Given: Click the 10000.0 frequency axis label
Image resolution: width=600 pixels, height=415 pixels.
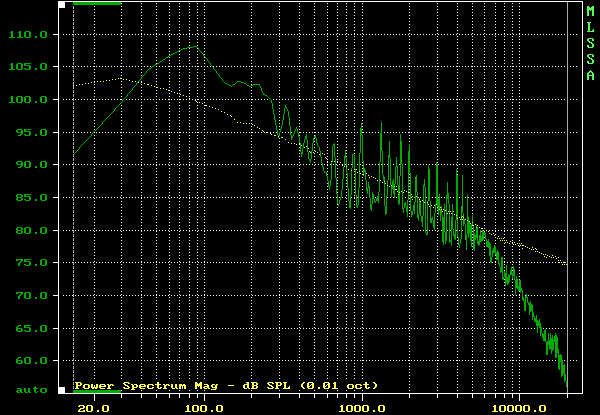Looking at the screenshot, I should click(x=519, y=408).
